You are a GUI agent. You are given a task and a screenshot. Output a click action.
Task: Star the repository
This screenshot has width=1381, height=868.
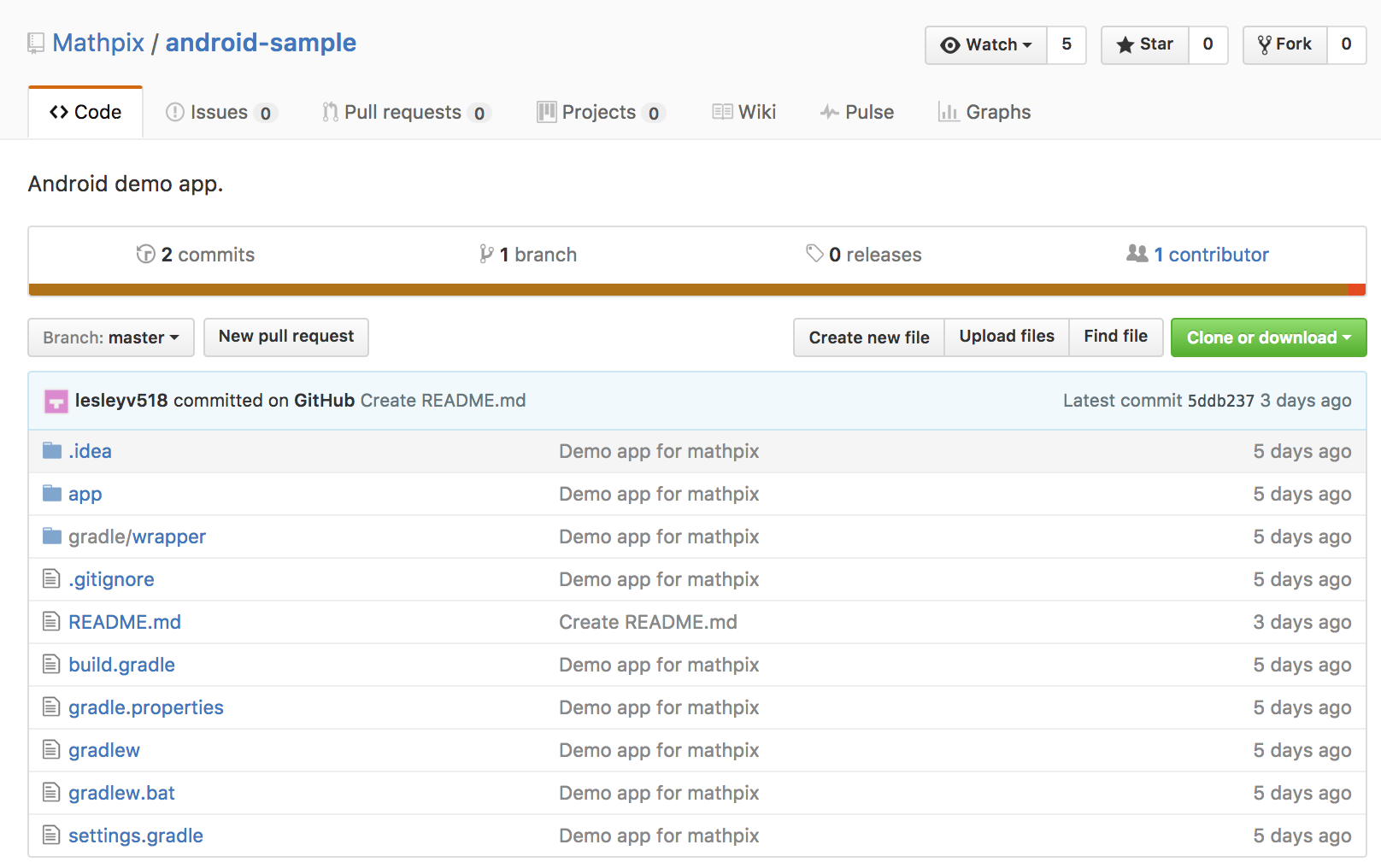point(1145,44)
